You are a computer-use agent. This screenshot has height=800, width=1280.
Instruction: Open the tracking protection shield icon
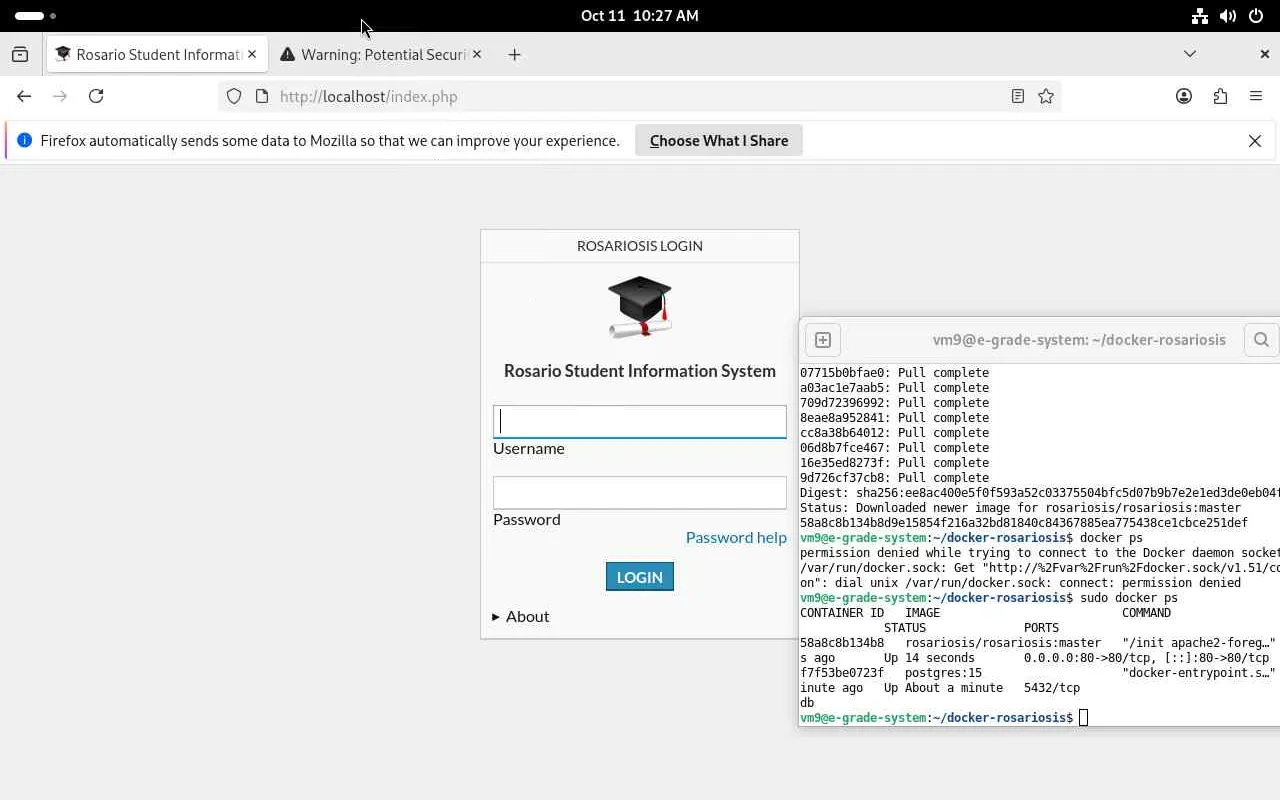tap(234, 96)
